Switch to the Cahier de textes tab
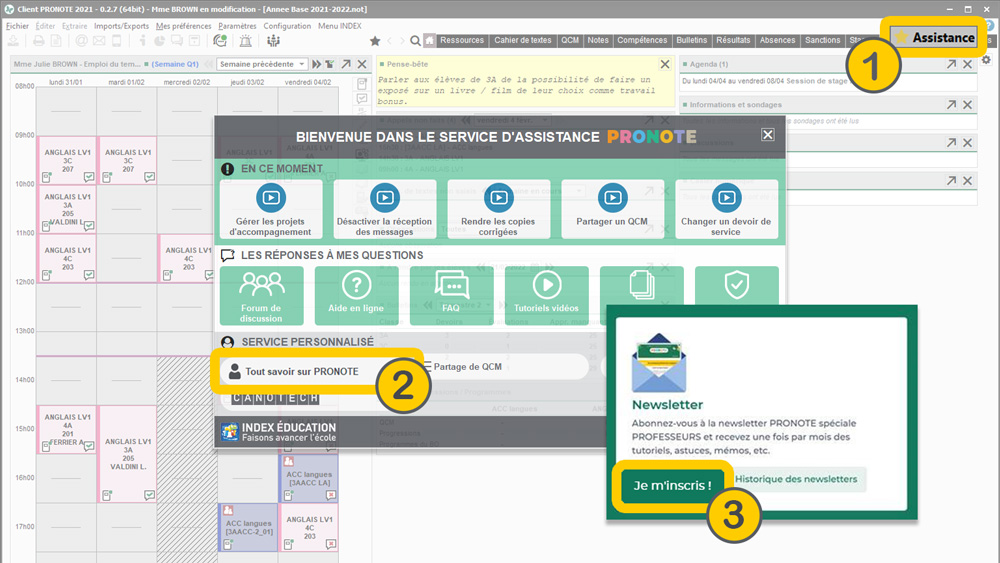 [522, 40]
